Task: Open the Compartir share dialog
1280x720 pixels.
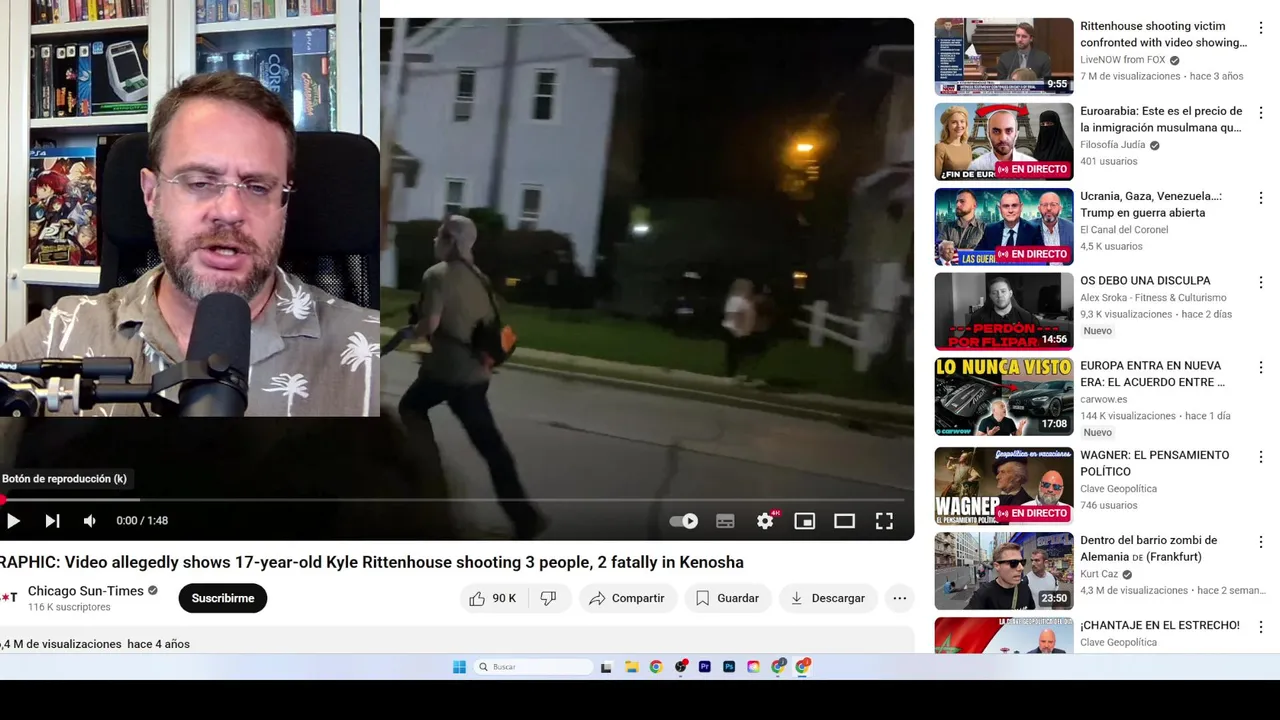Action: (627, 598)
